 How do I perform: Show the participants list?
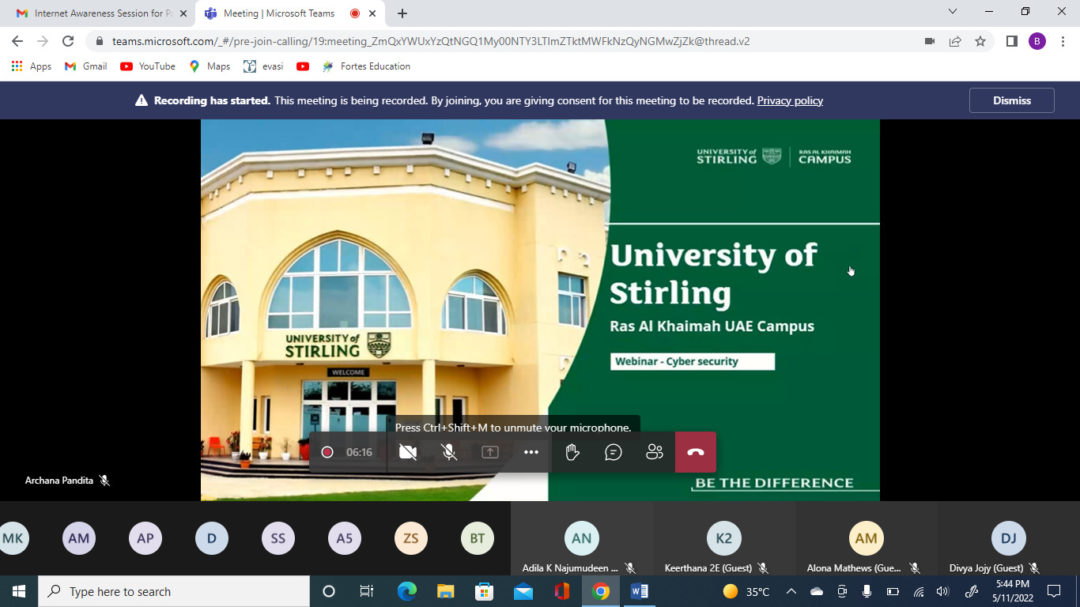(654, 452)
